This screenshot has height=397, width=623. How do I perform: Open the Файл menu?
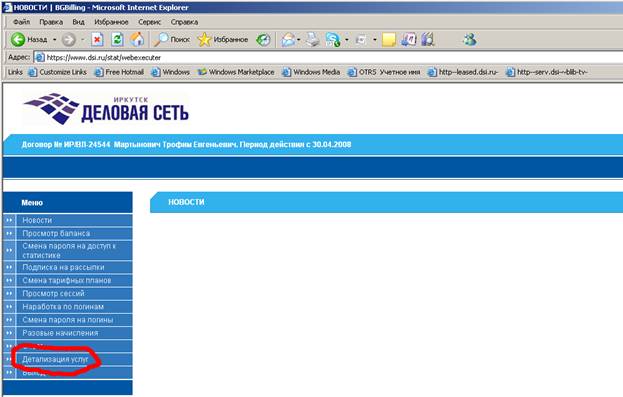[21, 22]
